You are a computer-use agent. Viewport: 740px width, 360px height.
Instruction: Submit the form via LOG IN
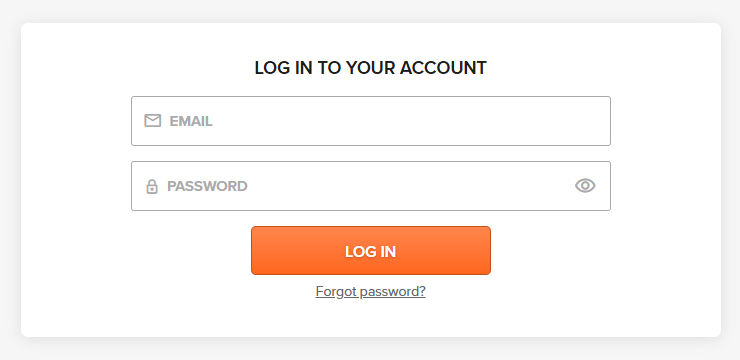pyautogui.click(x=371, y=251)
